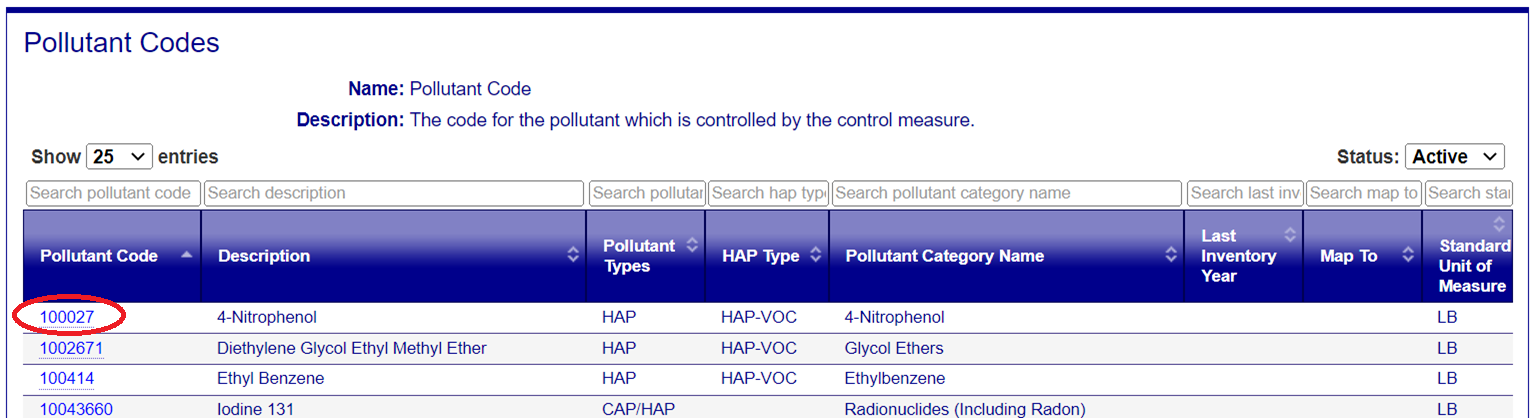This screenshot has height=418, width=1537.
Task: Click the Search description input box
Action: (394, 193)
